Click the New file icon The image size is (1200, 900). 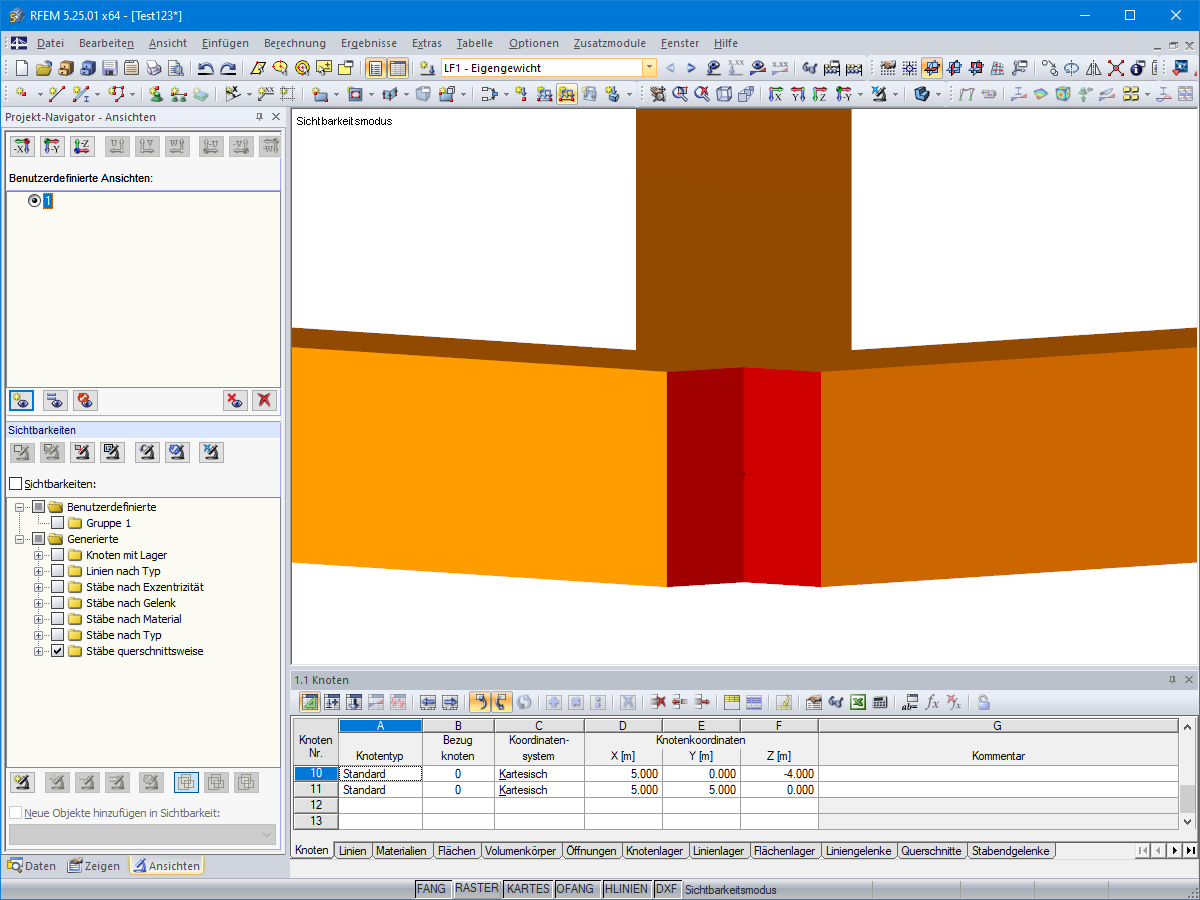pyautogui.click(x=22, y=68)
